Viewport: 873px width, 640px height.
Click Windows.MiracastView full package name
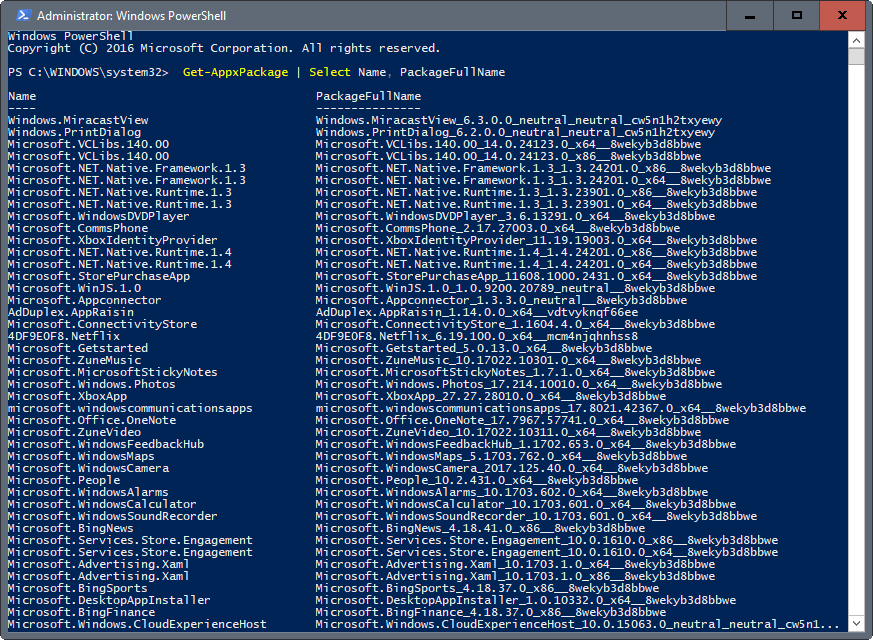pyautogui.click(x=518, y=120)
